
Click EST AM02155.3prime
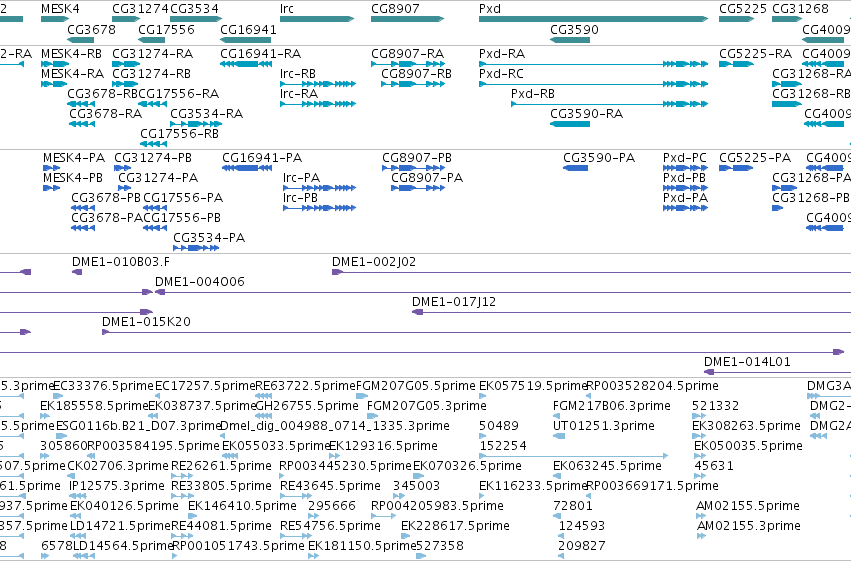coord(748,526)
